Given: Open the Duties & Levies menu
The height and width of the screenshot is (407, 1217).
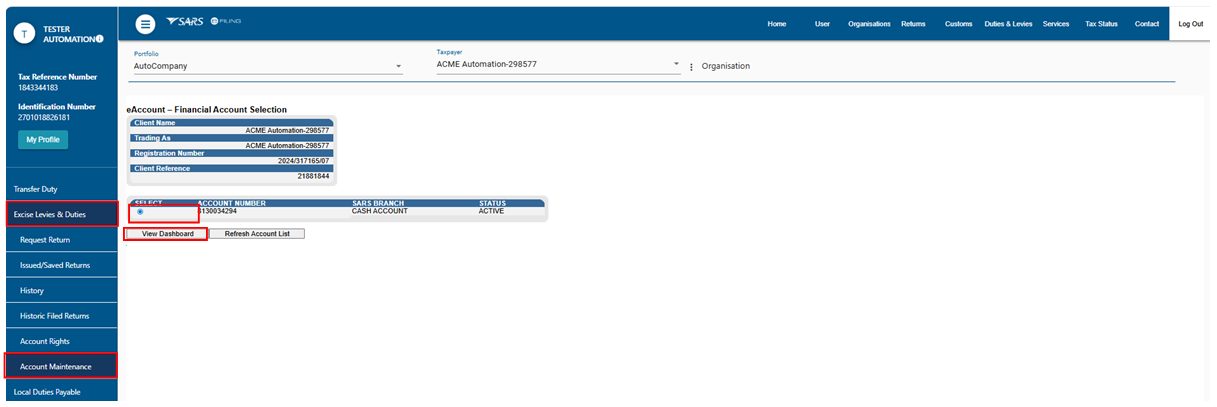Looking at the screenshot, I should tap(1008, 24).
